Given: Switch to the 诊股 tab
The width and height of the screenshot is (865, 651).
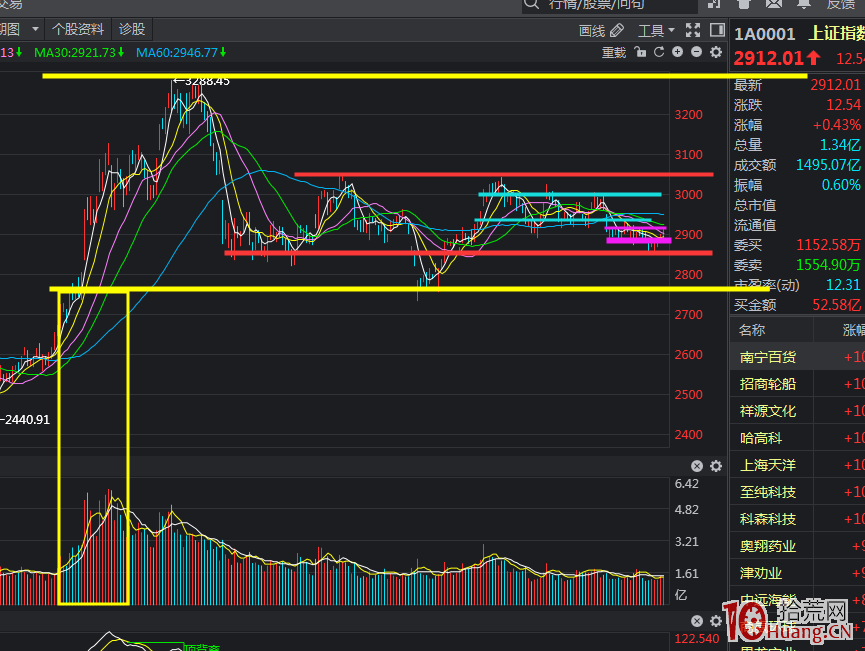Looking at the screenshot, I should click(131, 30).
